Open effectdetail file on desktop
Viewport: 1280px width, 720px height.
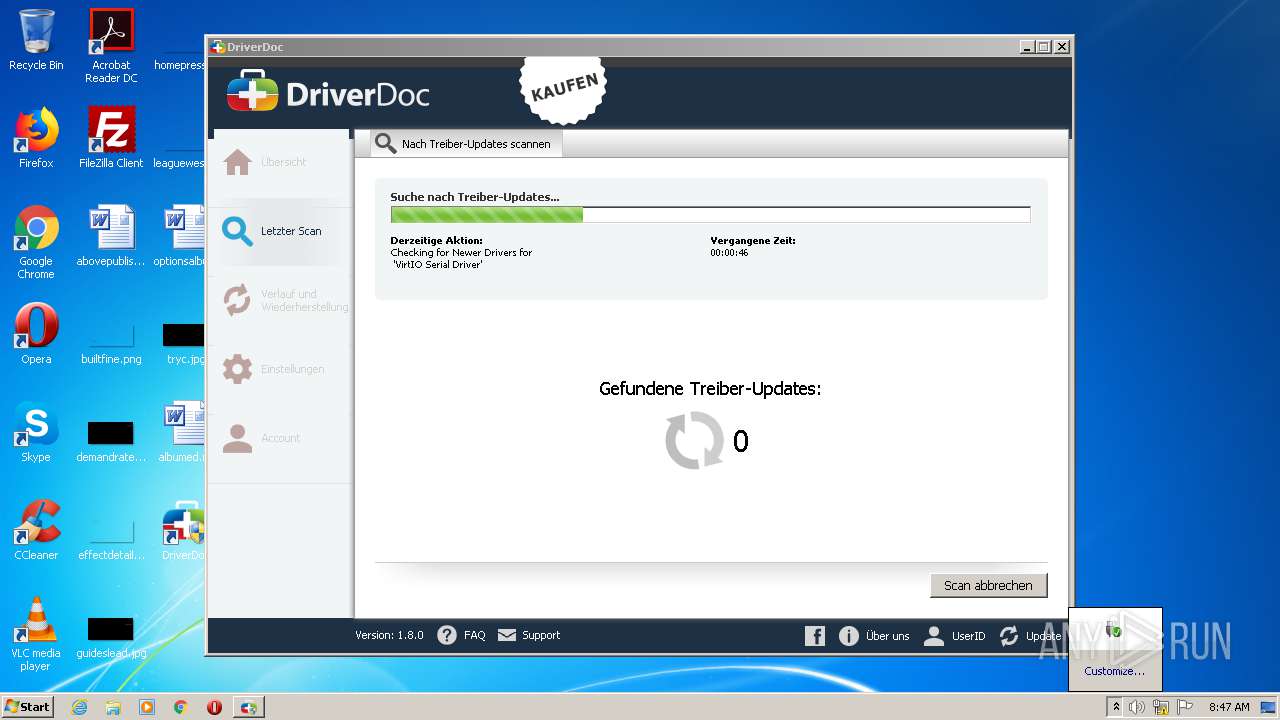(111, 538)
